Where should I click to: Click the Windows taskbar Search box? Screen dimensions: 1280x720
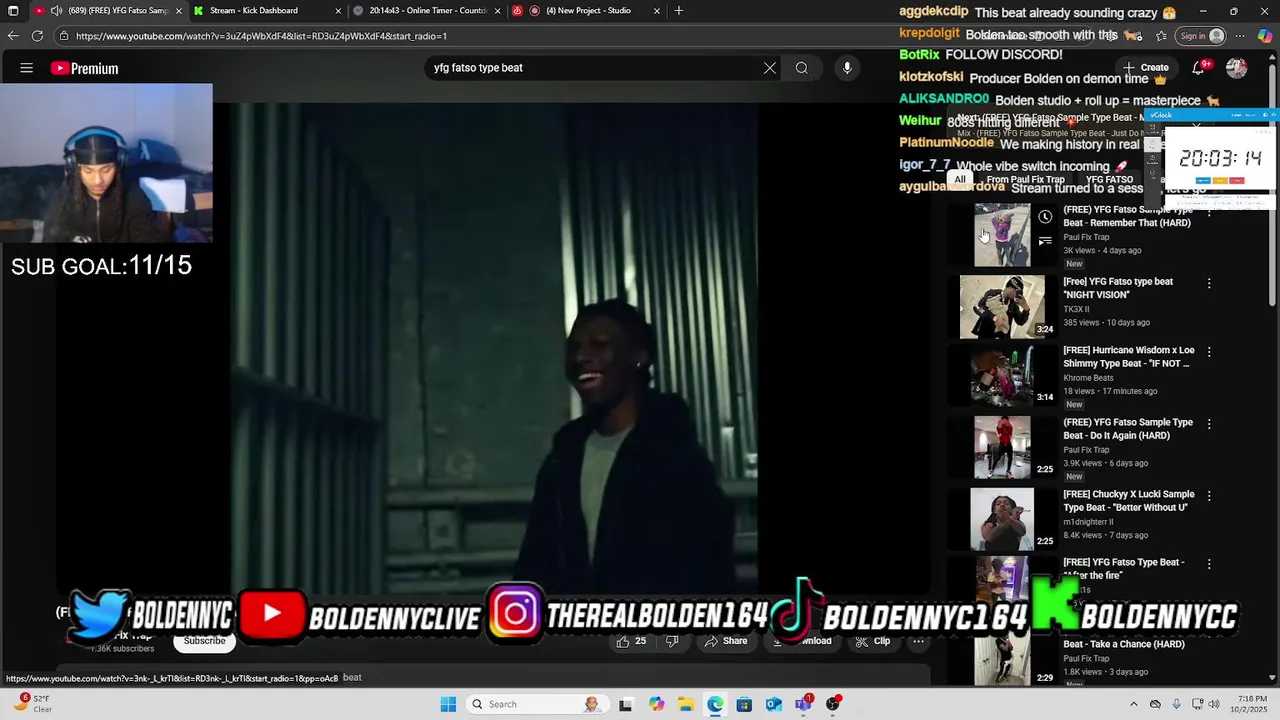tap(537, 704)
